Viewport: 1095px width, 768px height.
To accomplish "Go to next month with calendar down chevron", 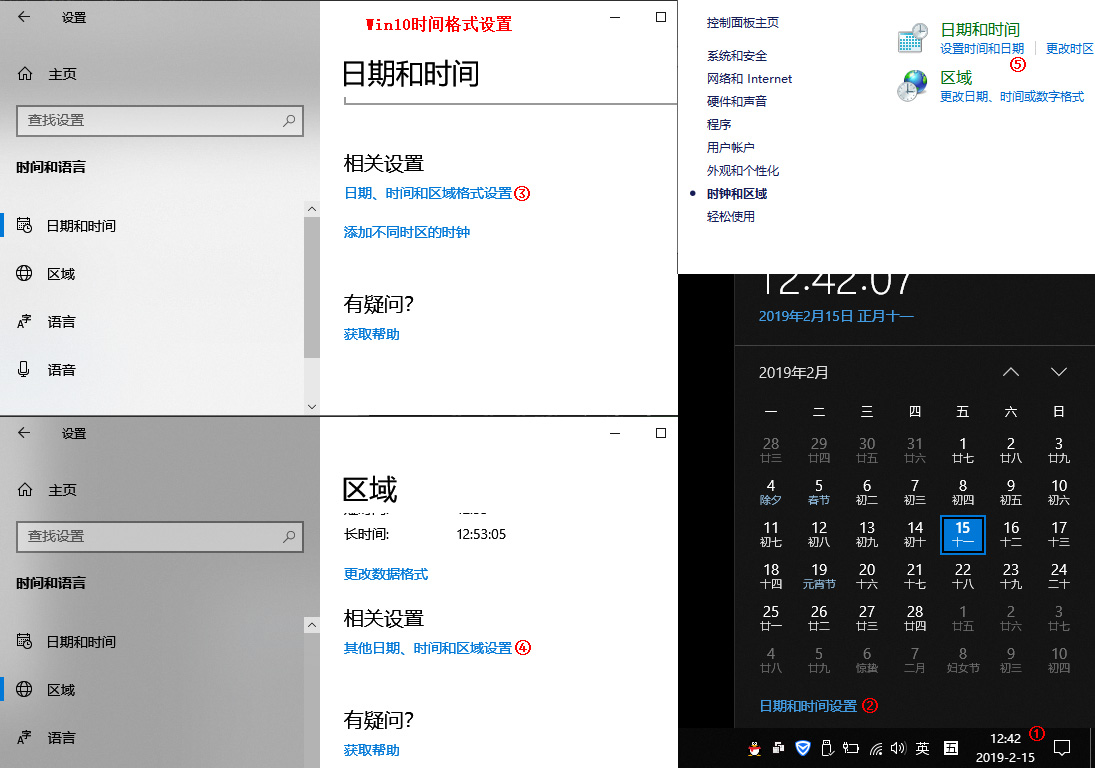I will (1059, 372).
